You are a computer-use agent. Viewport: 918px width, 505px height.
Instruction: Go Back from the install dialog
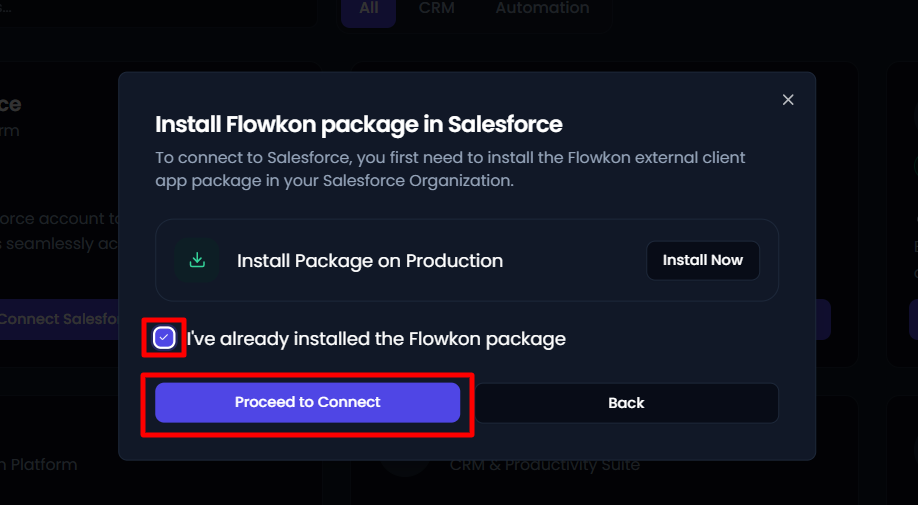point(626,403)
